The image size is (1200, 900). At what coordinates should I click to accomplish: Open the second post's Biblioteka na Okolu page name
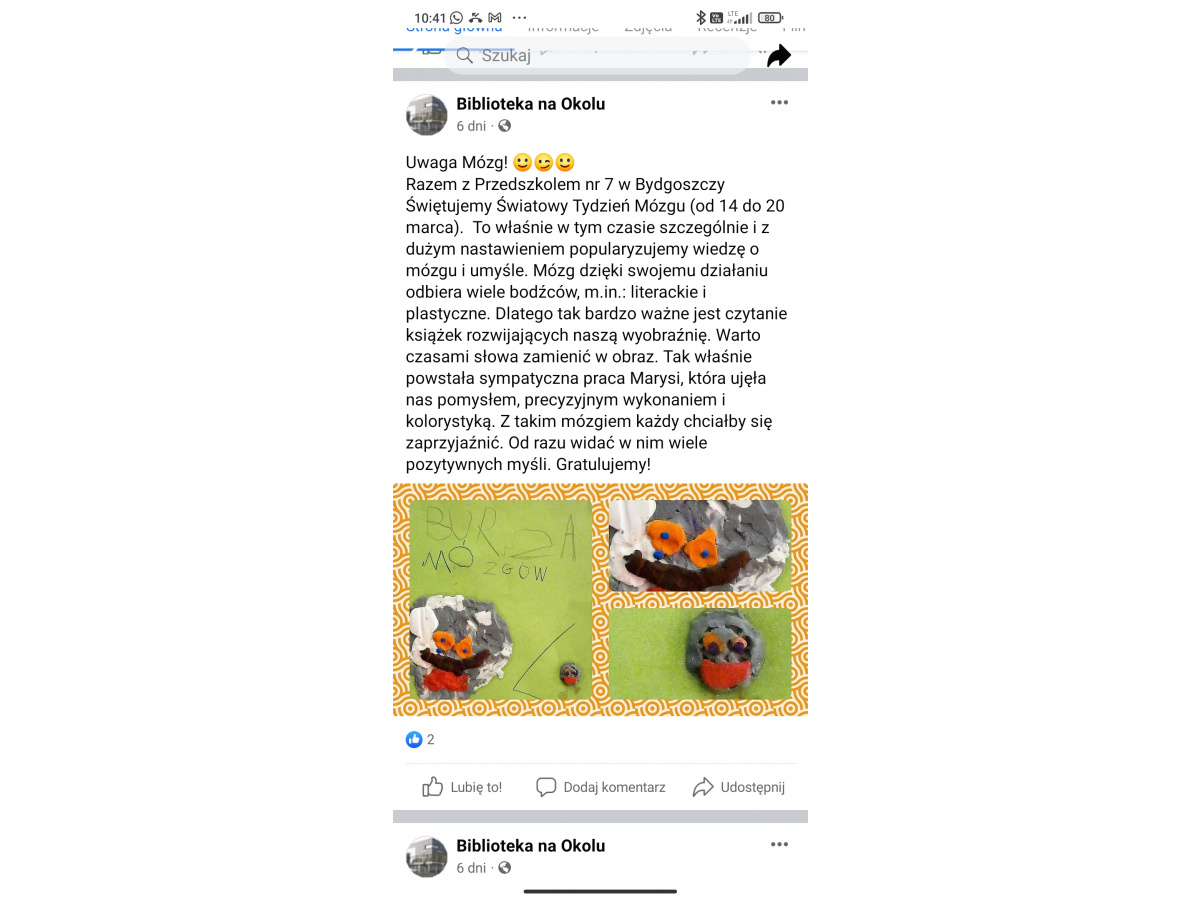point(530,846)
